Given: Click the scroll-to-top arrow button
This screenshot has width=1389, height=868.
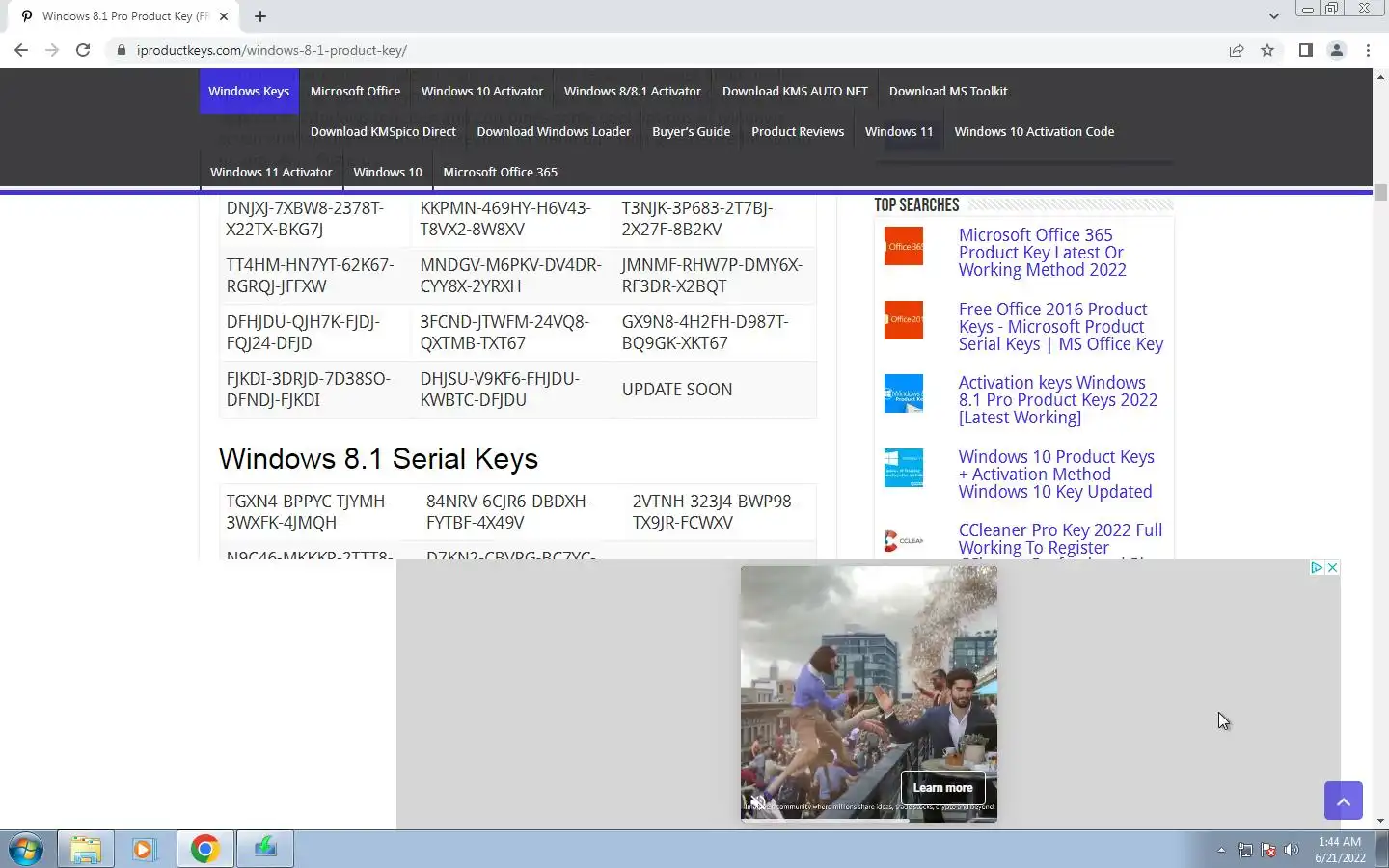Looking at the screenshot, I should click(x=1343, y=800).
